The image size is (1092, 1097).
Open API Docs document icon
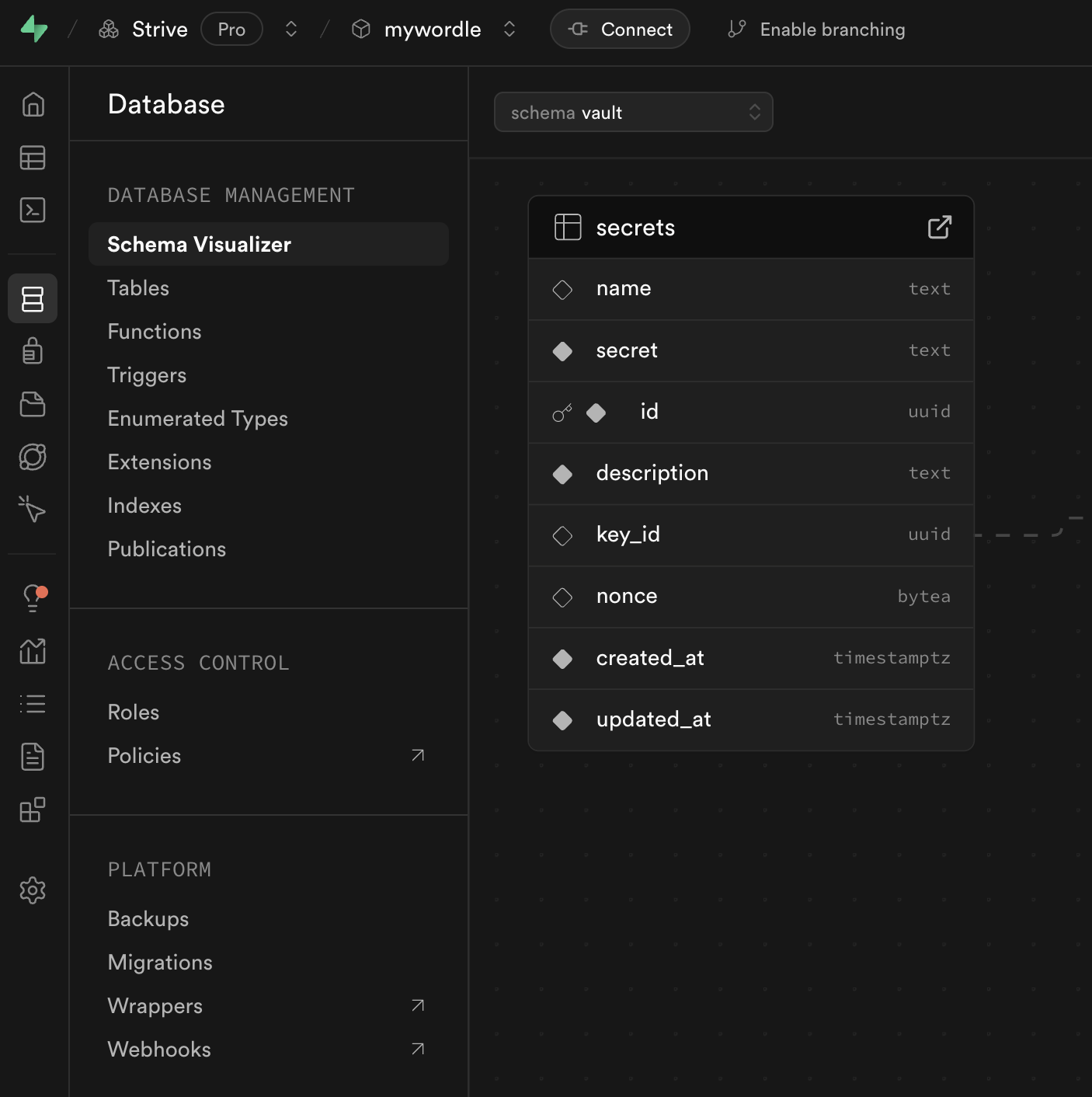(33, 757)
